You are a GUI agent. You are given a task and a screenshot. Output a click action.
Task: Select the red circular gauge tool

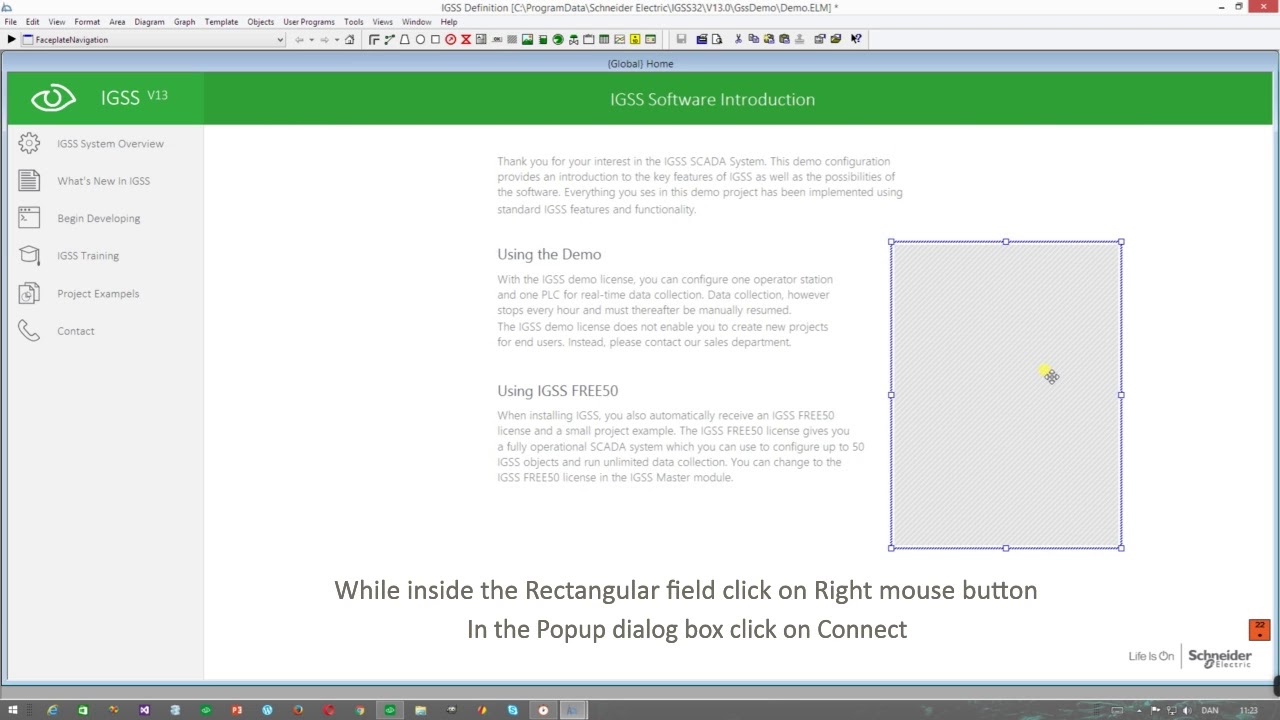tap(450, 40)
